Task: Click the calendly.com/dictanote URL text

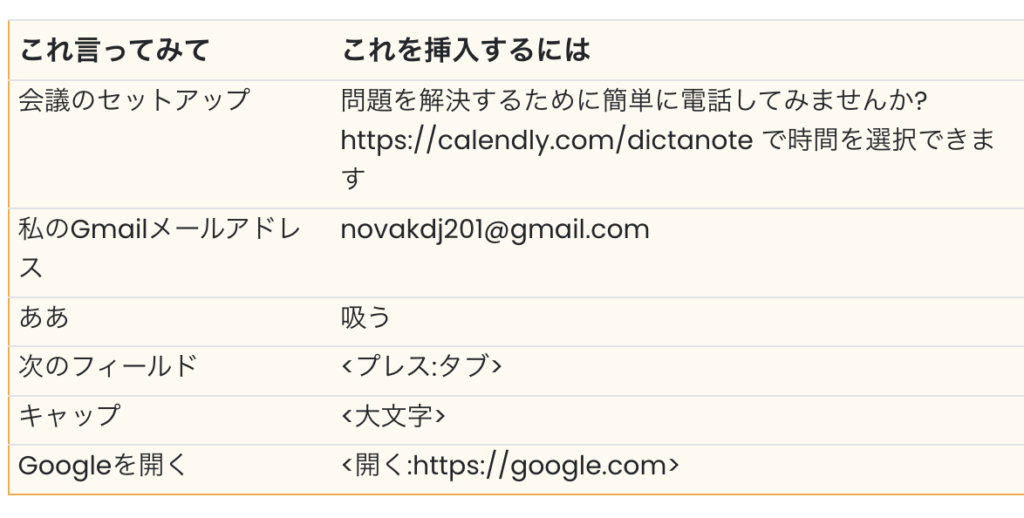Action: (x=547, y=140)
